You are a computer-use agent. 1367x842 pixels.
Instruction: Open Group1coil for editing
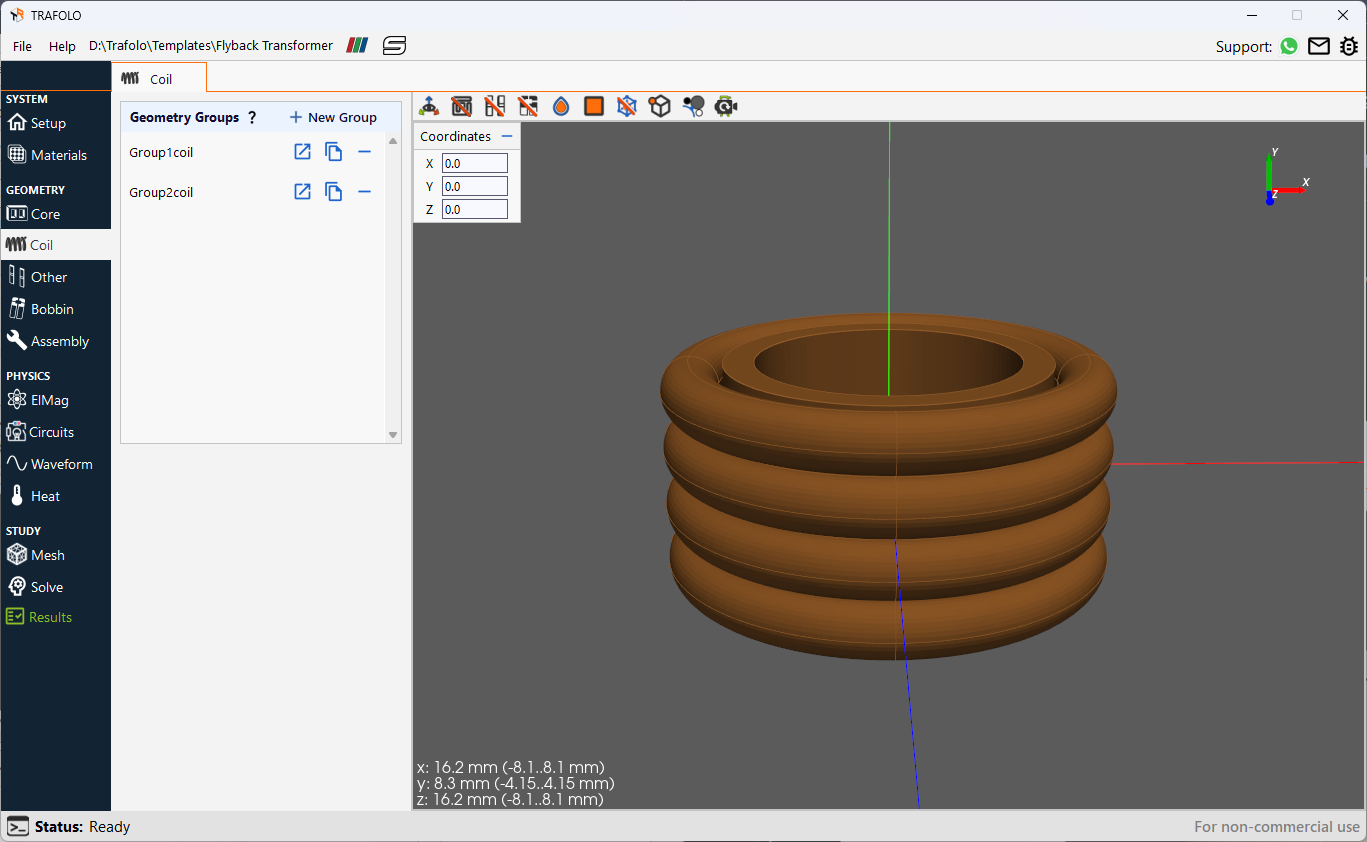click(302, 151)
